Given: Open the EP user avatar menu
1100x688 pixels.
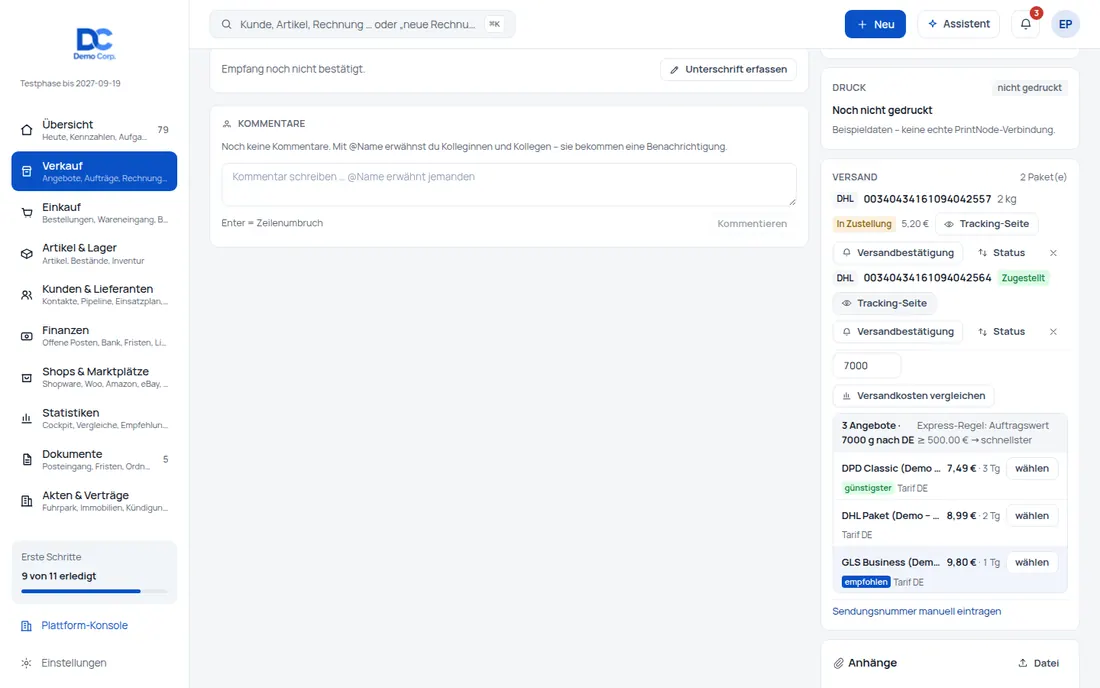Looking at the screenshot, I should coord(1065,24).
